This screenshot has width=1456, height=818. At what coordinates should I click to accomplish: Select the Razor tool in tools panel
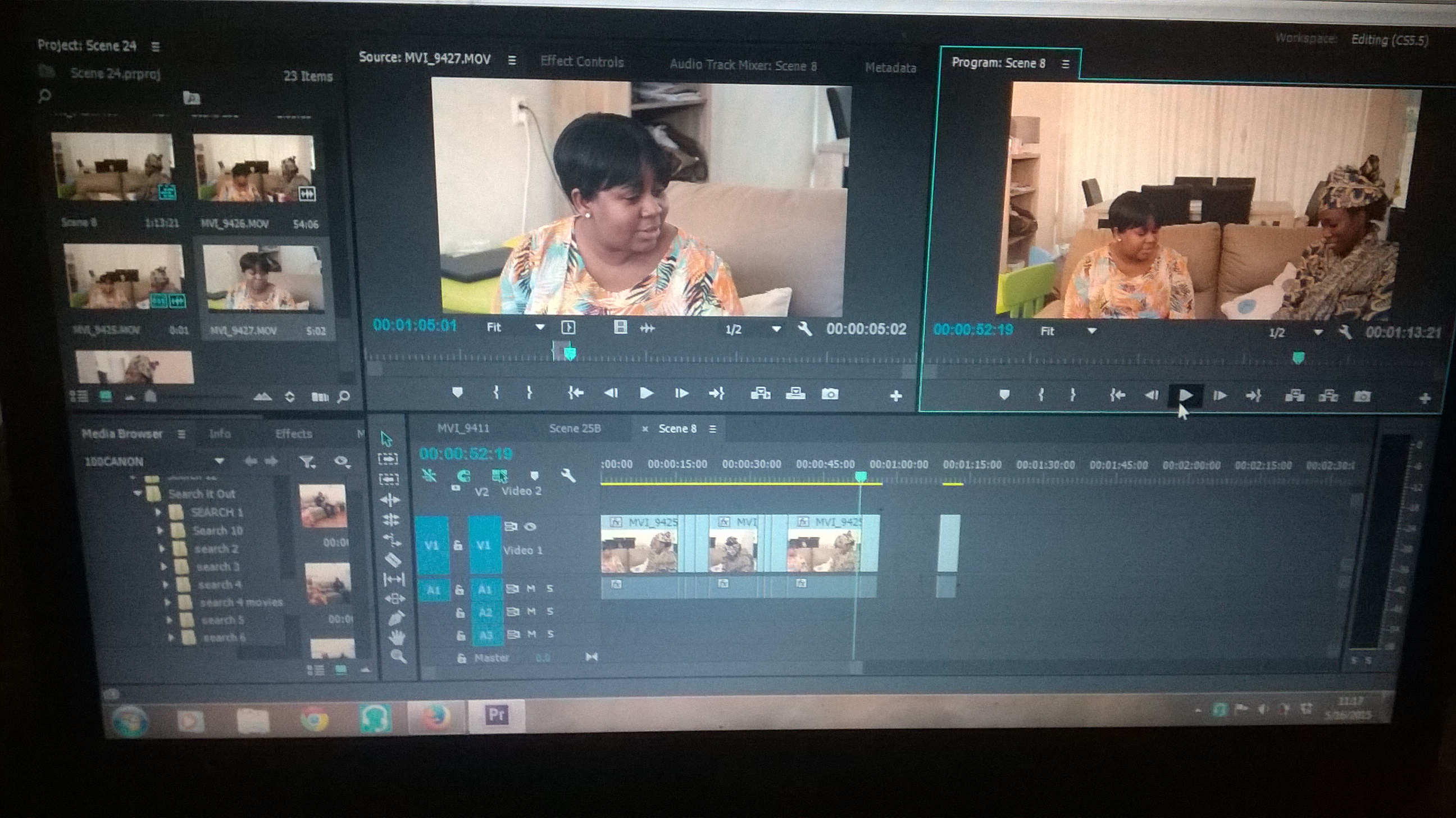393,560
